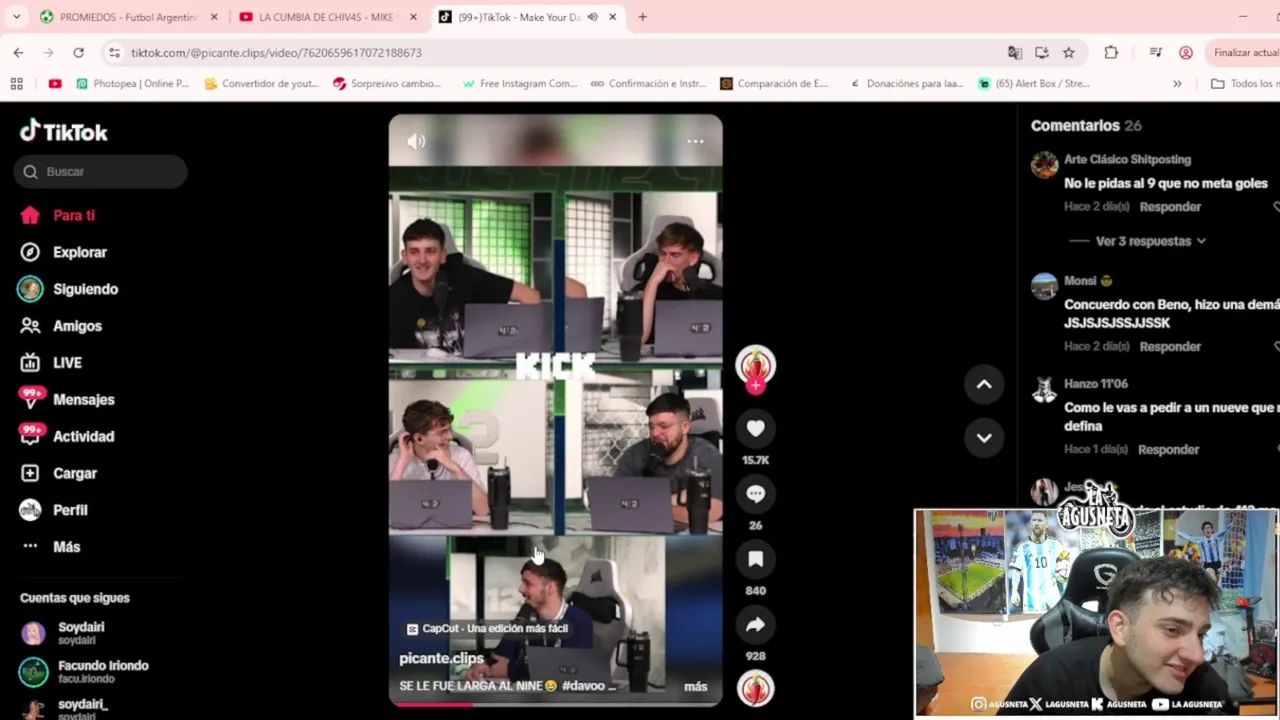Open the spinning sound disc icon
This screenshot has height=720, width=1280.
pyautogui.click(x=755, y=688)
